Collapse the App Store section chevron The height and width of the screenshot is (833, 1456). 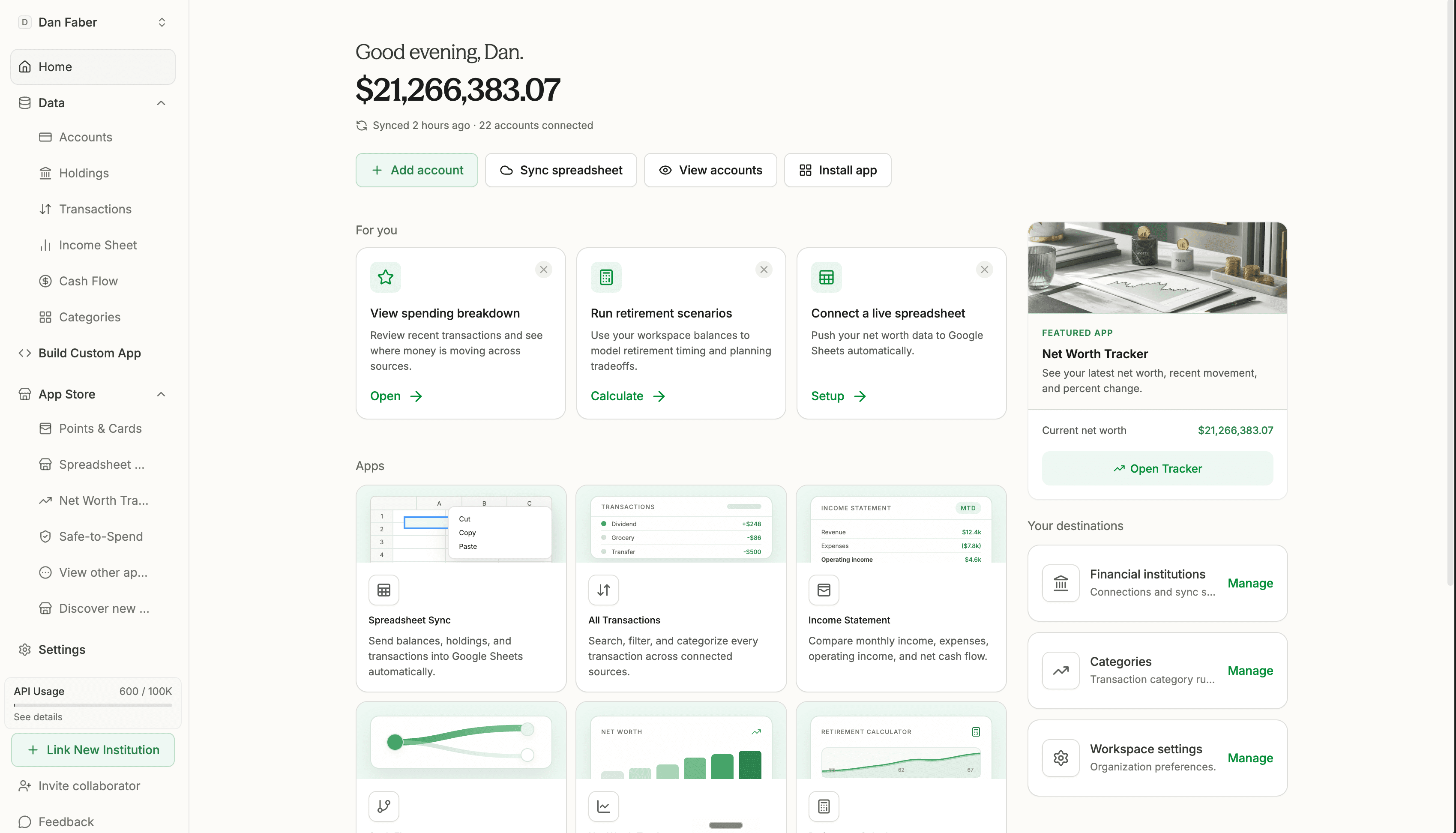coord(162,394)
